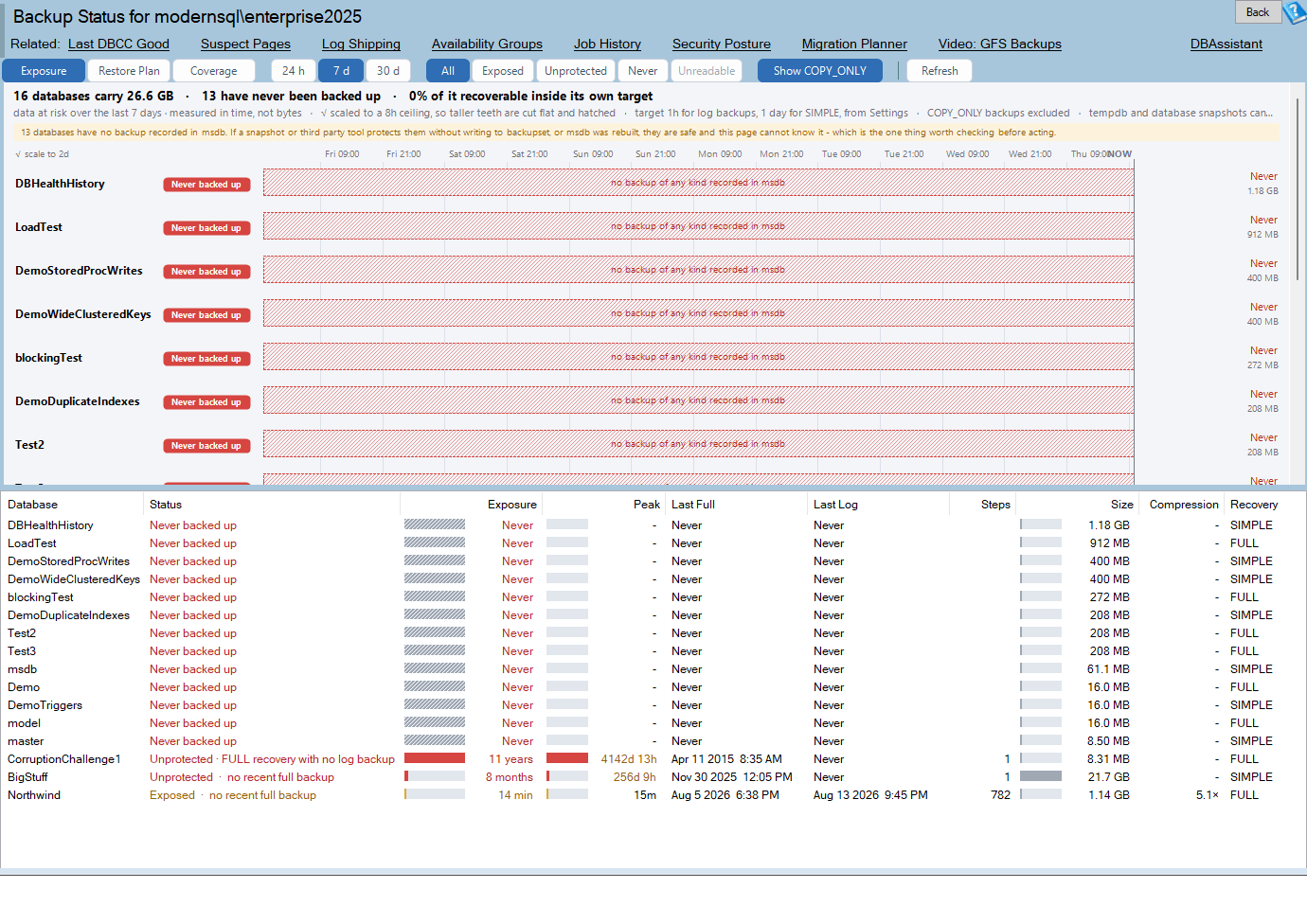This screenshot has width=1307, height=924.
Task: Open the help icon beside Back
Action: click(1295, 12)
